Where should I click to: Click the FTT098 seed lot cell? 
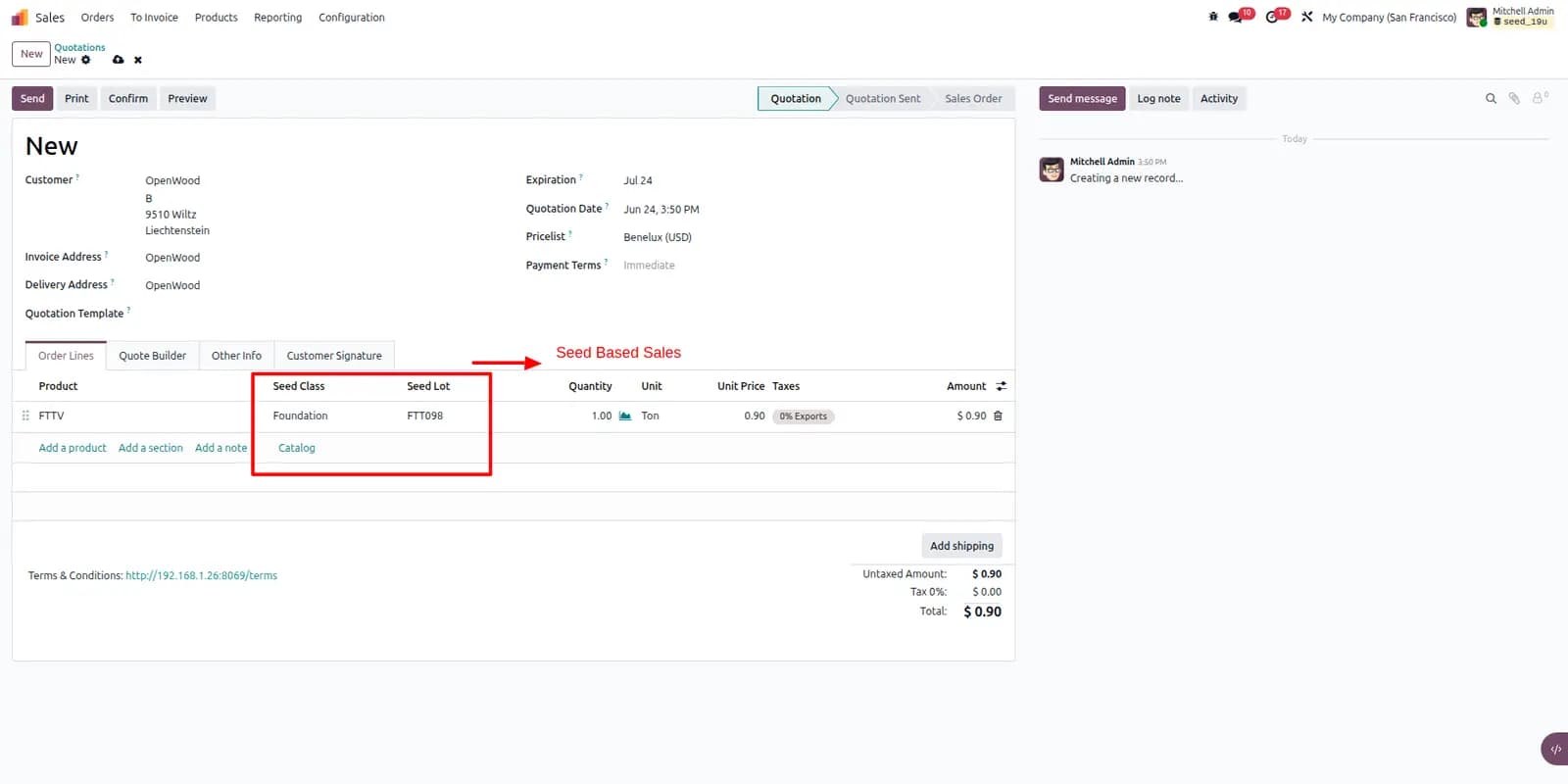425,416
